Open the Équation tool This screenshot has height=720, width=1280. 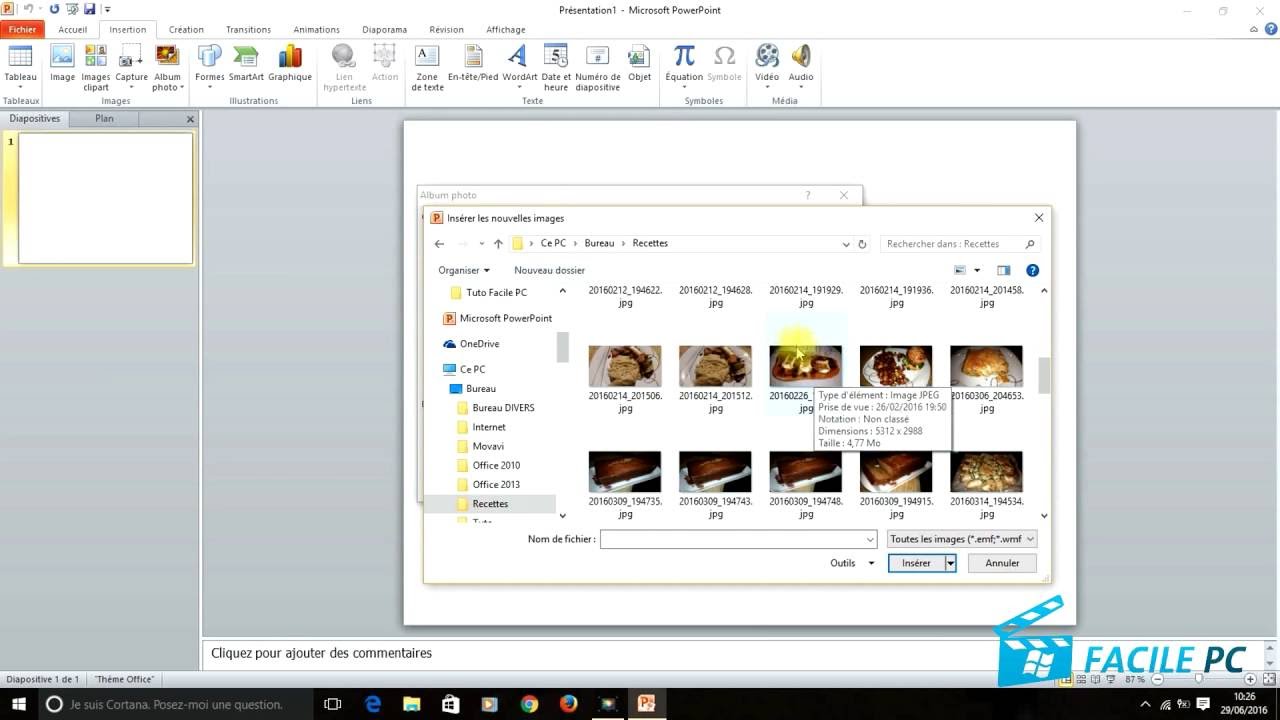point(684,67)
